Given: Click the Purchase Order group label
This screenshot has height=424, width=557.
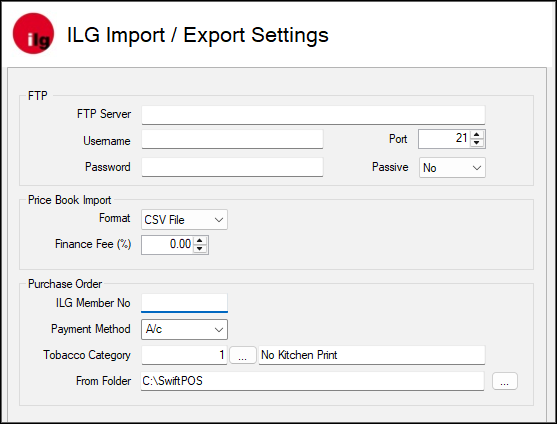Looking at the screenshot, I should [x=65, y=284].
